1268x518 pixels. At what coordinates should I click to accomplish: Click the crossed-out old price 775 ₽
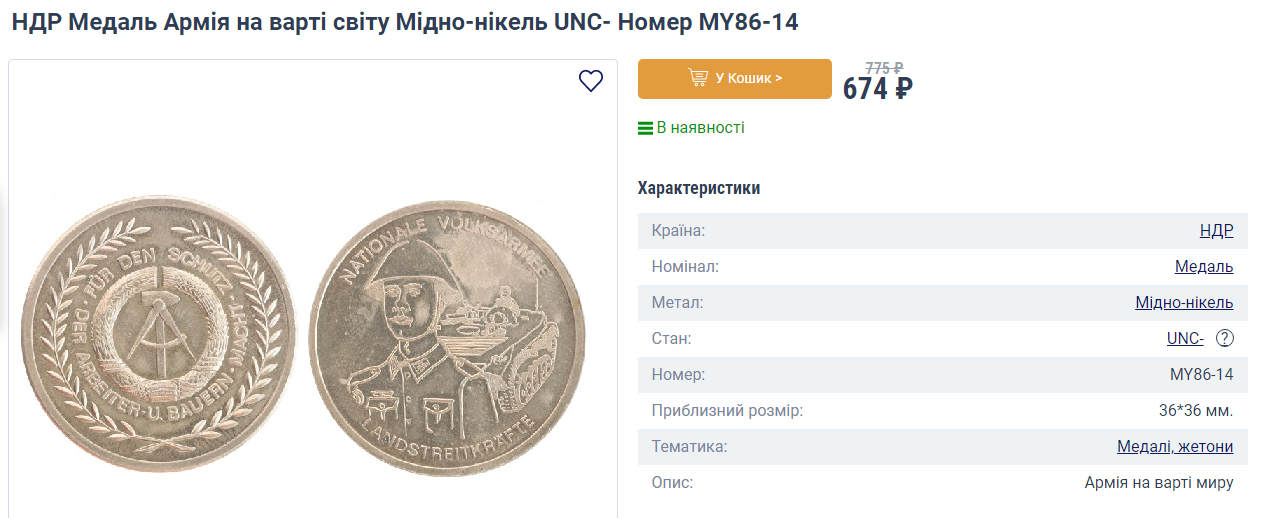[x=884, y=68]
